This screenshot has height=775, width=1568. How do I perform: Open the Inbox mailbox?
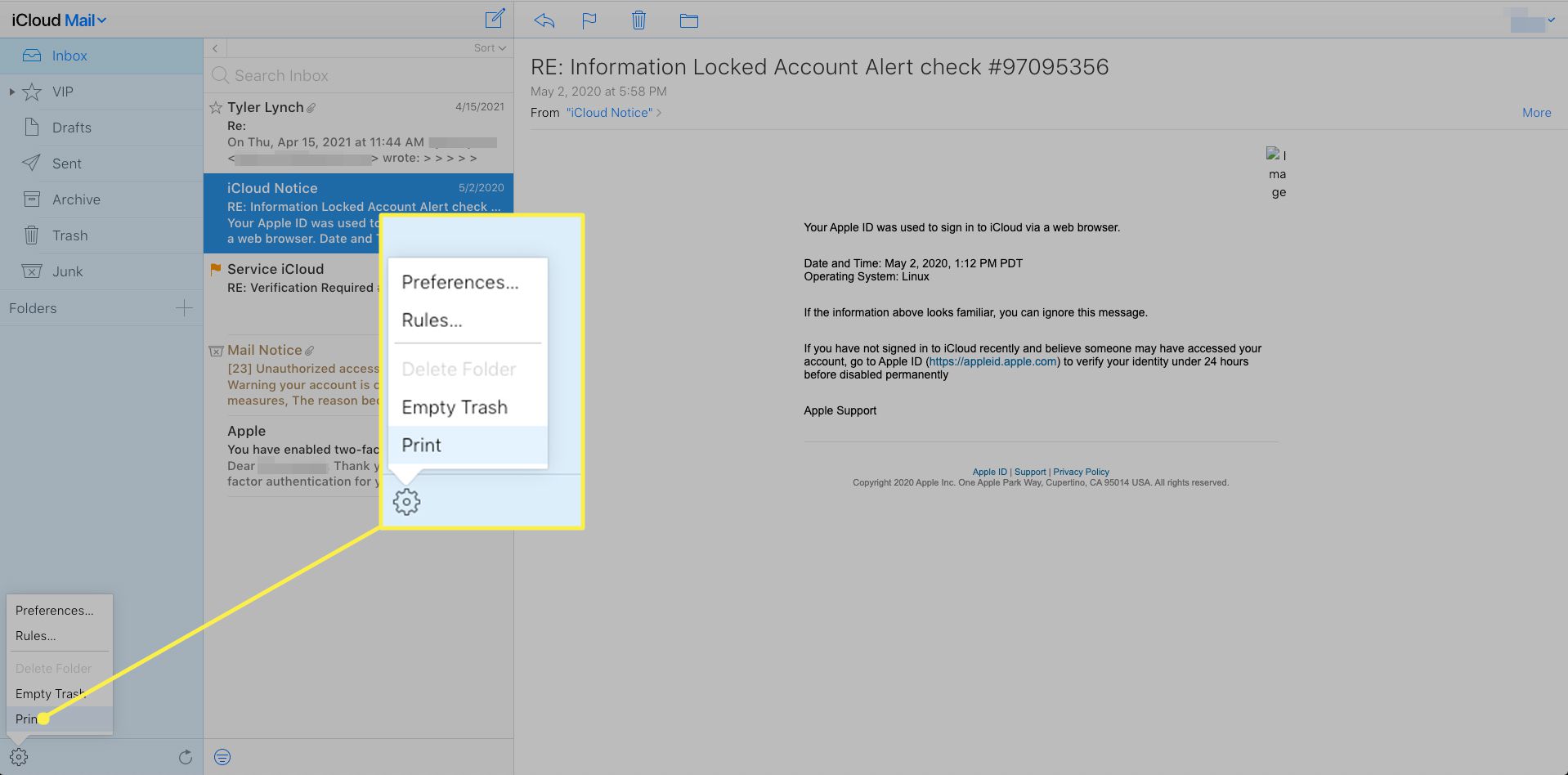click(101, 56)
